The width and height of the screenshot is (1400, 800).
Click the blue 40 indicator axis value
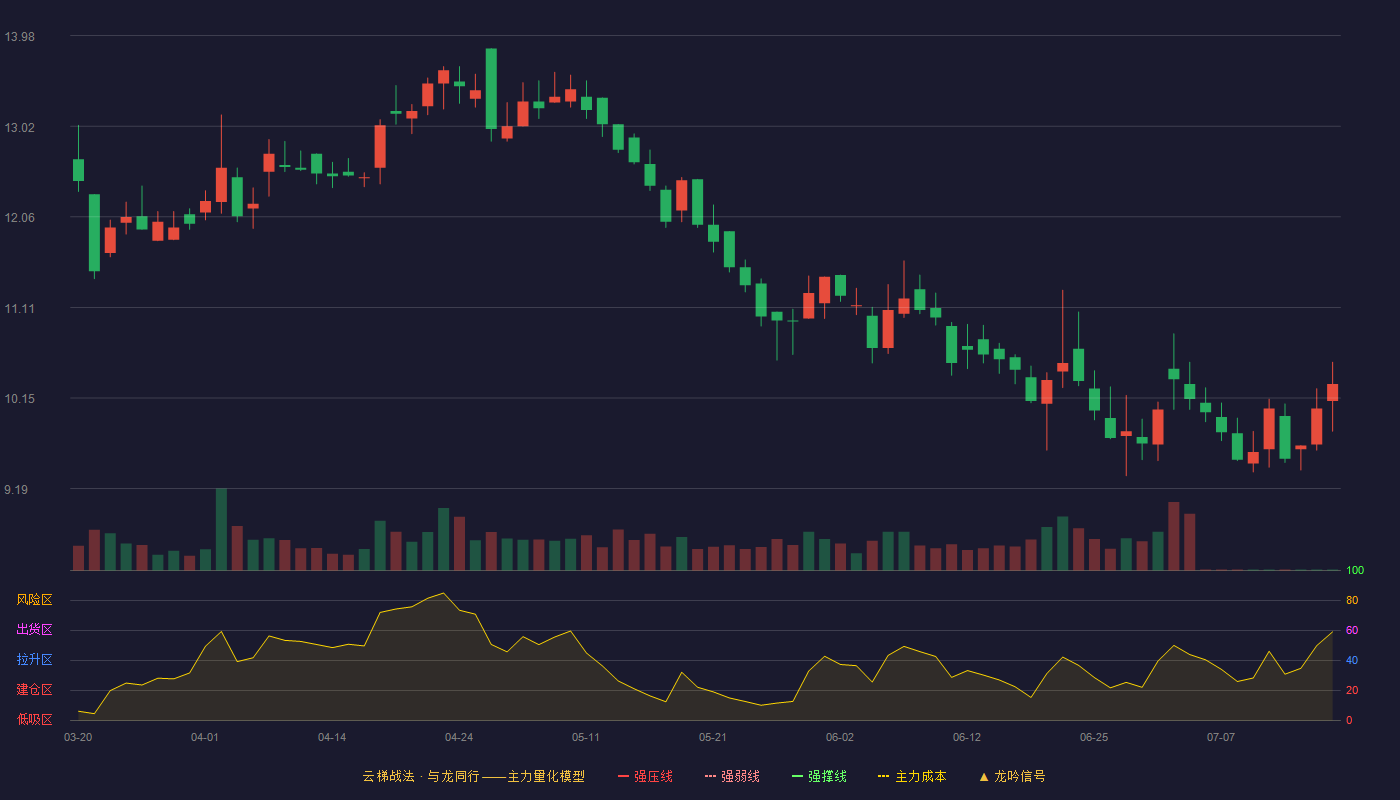coord(1352,660)
